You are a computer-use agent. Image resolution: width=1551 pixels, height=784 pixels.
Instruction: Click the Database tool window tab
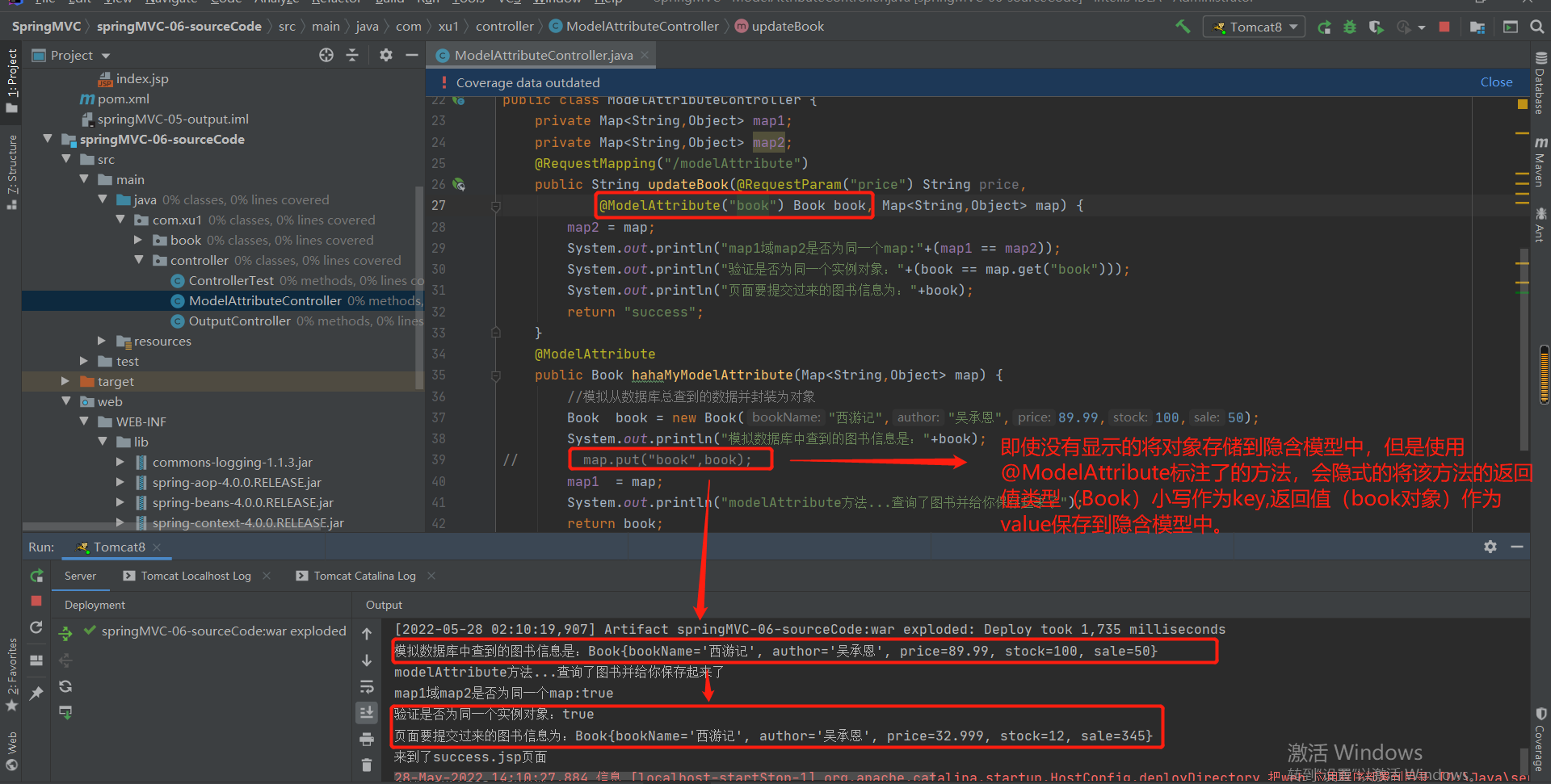pos(1540,83)
